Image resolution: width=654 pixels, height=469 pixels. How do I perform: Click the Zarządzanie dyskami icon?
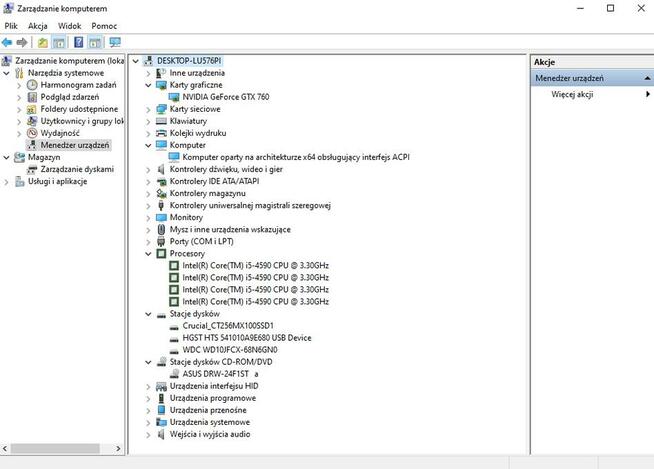coord(32,169)
